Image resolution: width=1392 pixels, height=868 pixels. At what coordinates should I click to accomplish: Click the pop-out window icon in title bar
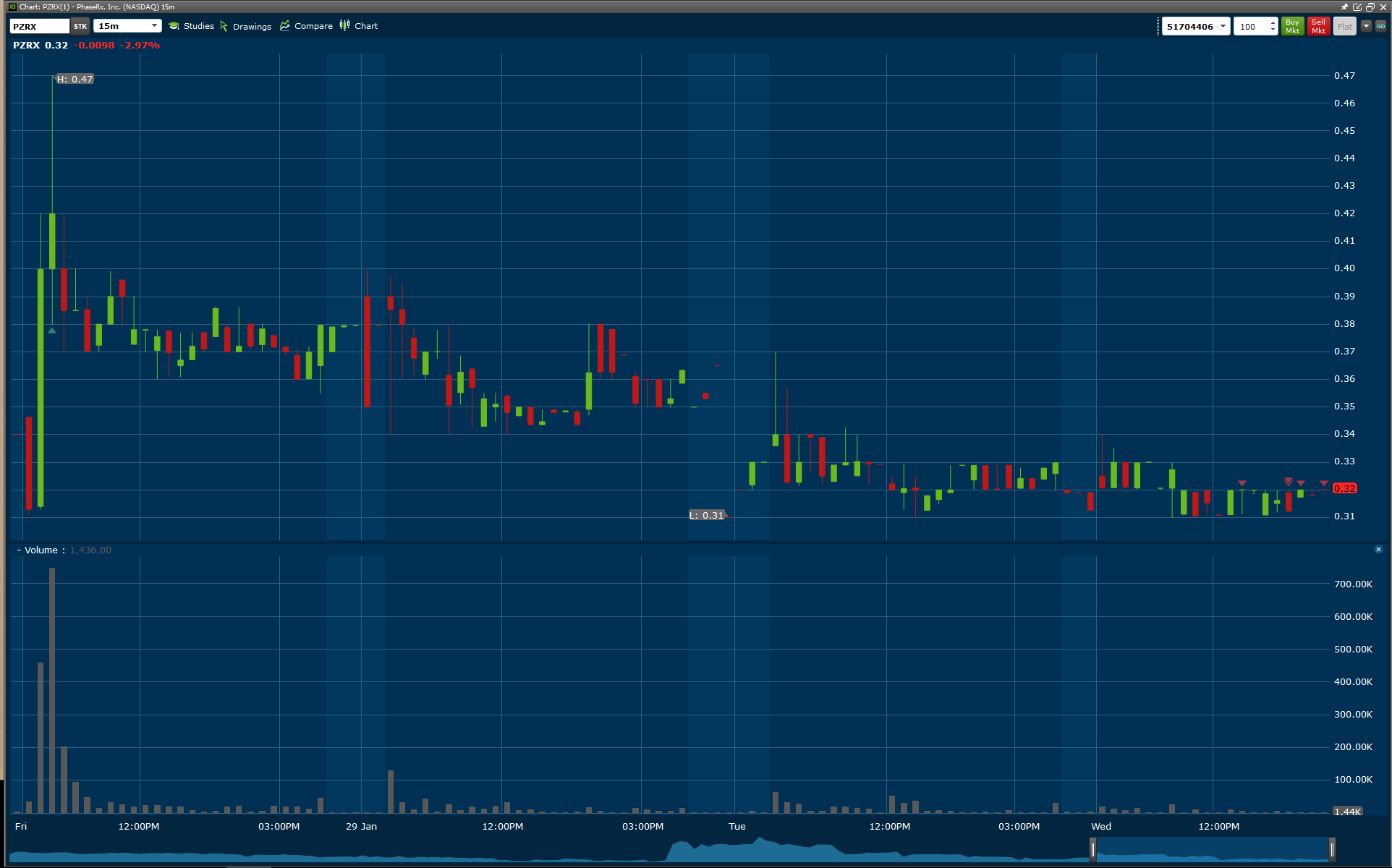coord(1358,7)
